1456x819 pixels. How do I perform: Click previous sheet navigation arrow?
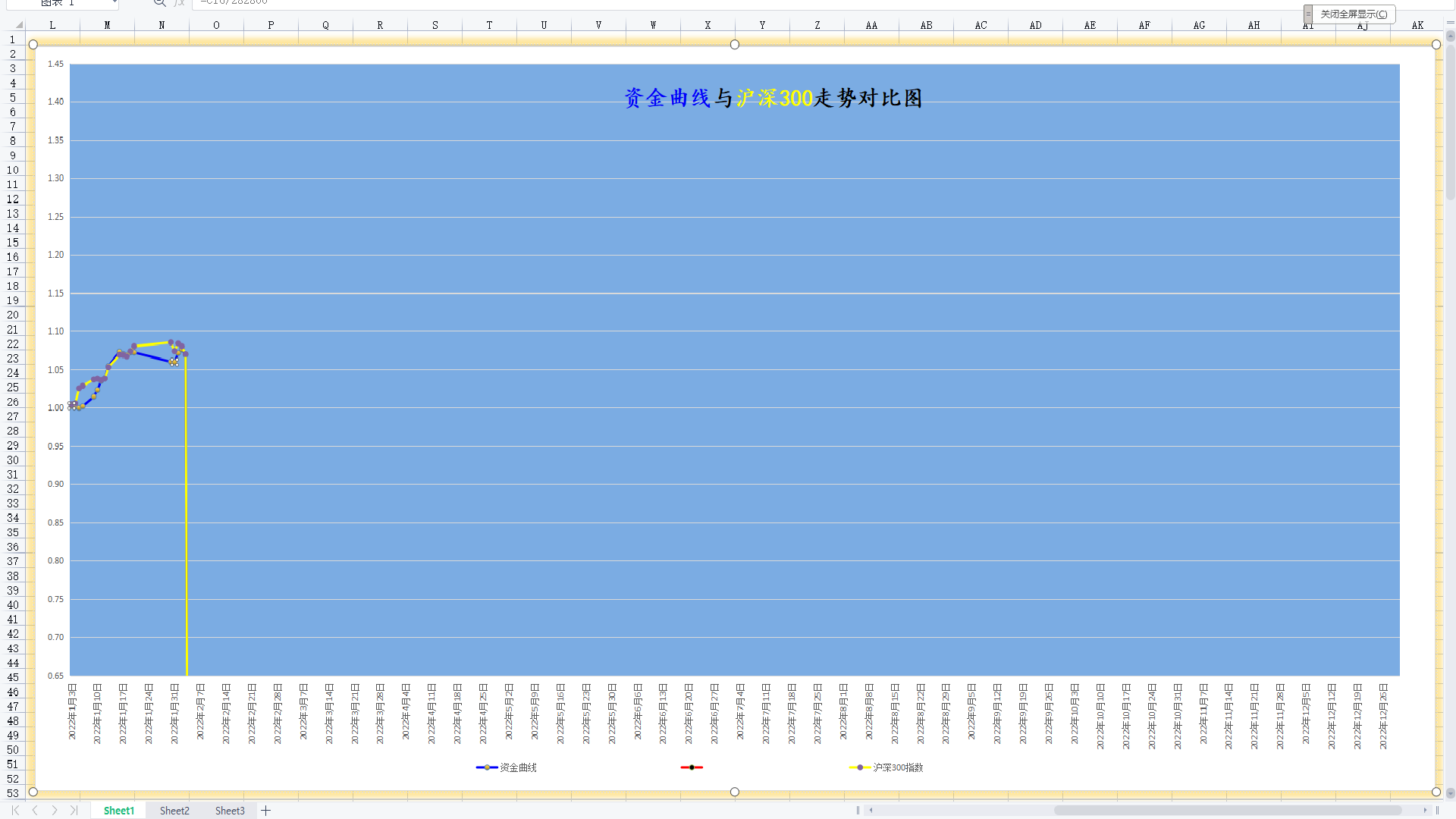(35, 811)
